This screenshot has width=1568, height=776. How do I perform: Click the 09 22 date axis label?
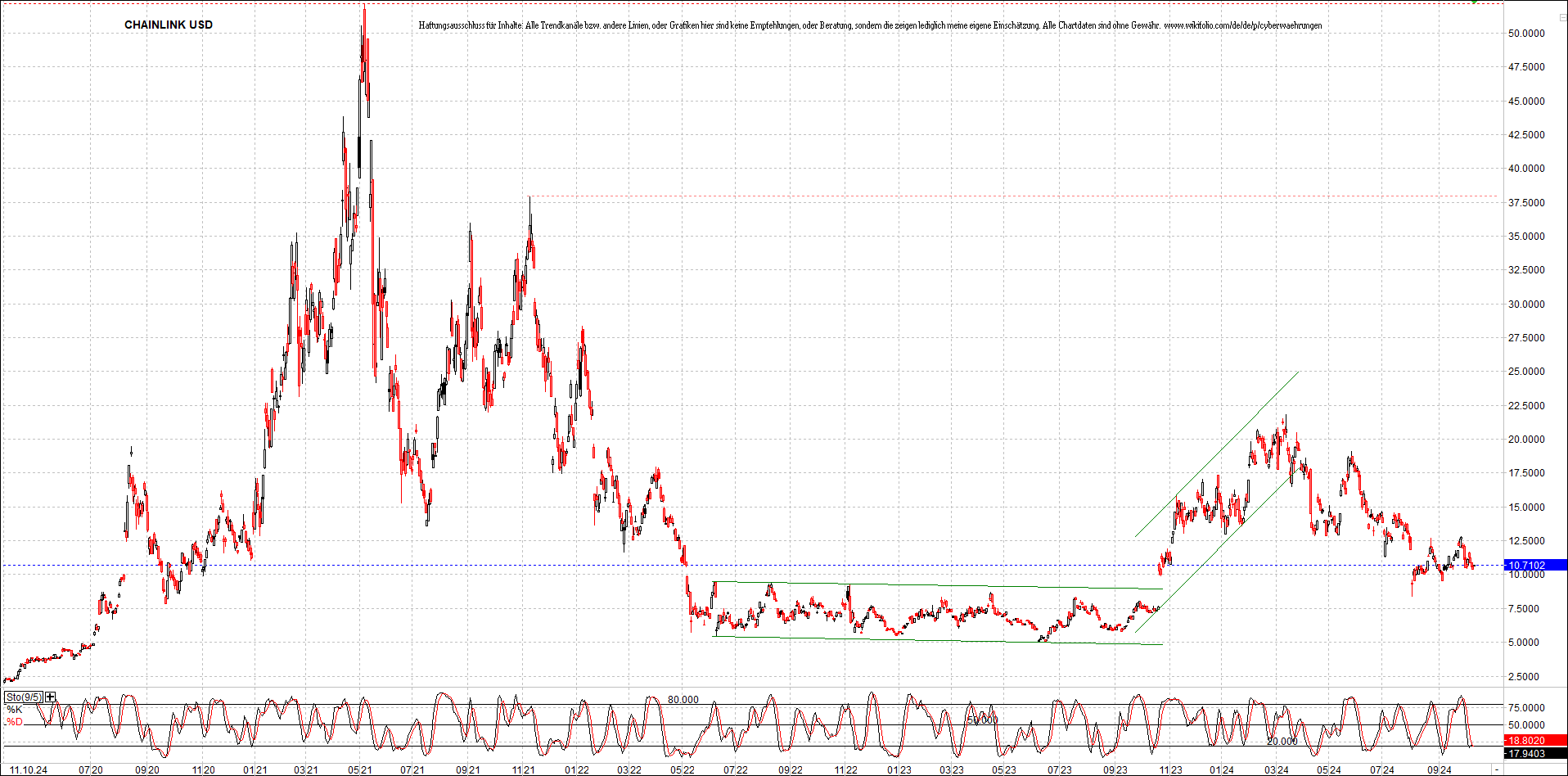(791, 770)
